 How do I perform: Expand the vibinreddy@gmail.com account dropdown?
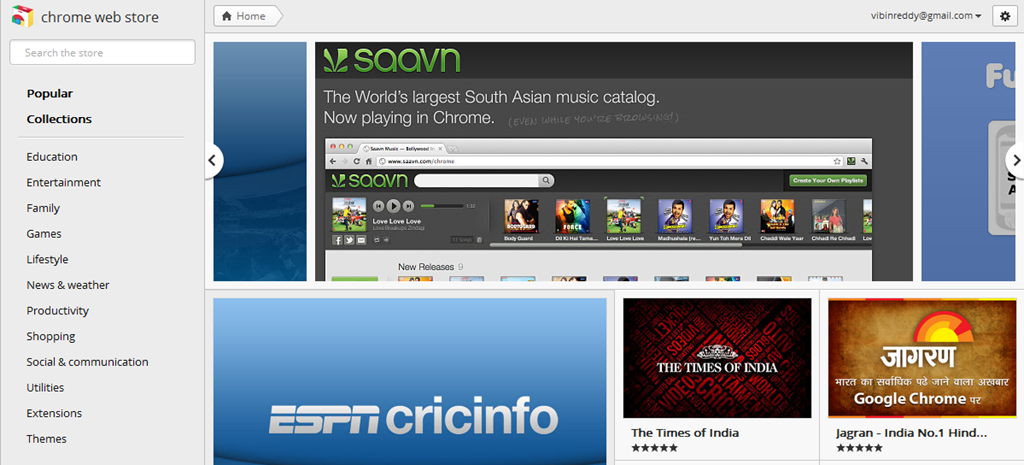coord(926,16)
